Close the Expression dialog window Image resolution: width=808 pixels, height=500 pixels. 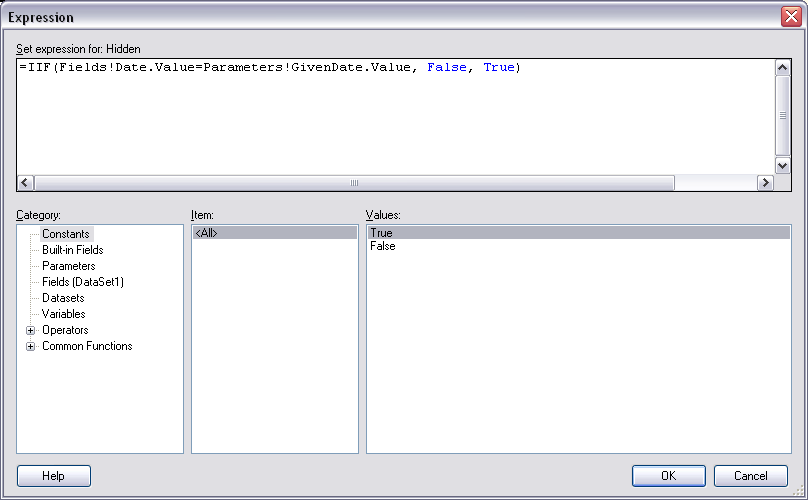[x=789, y=16]
